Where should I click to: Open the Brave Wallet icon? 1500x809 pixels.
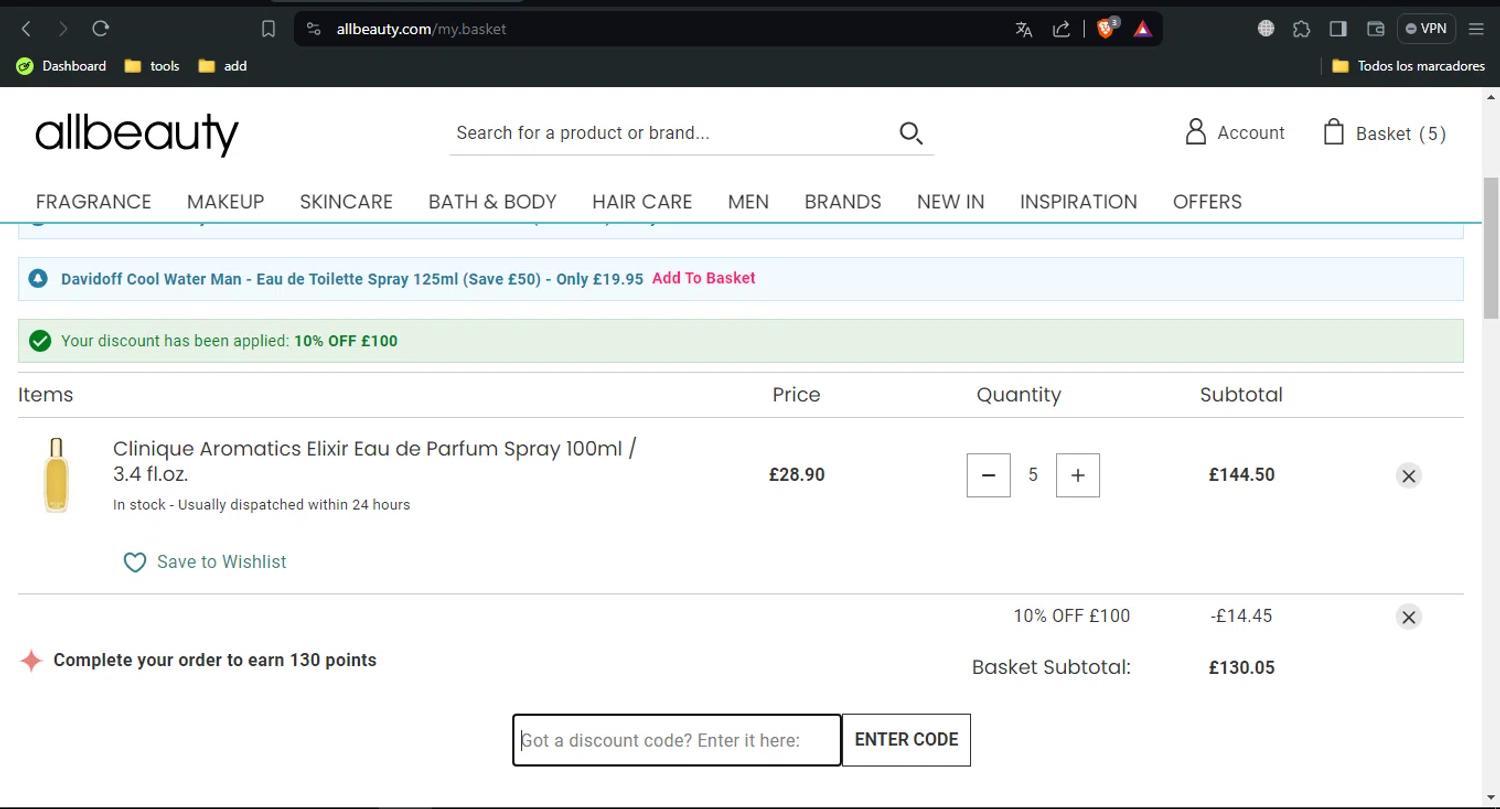click(1375, 29)
